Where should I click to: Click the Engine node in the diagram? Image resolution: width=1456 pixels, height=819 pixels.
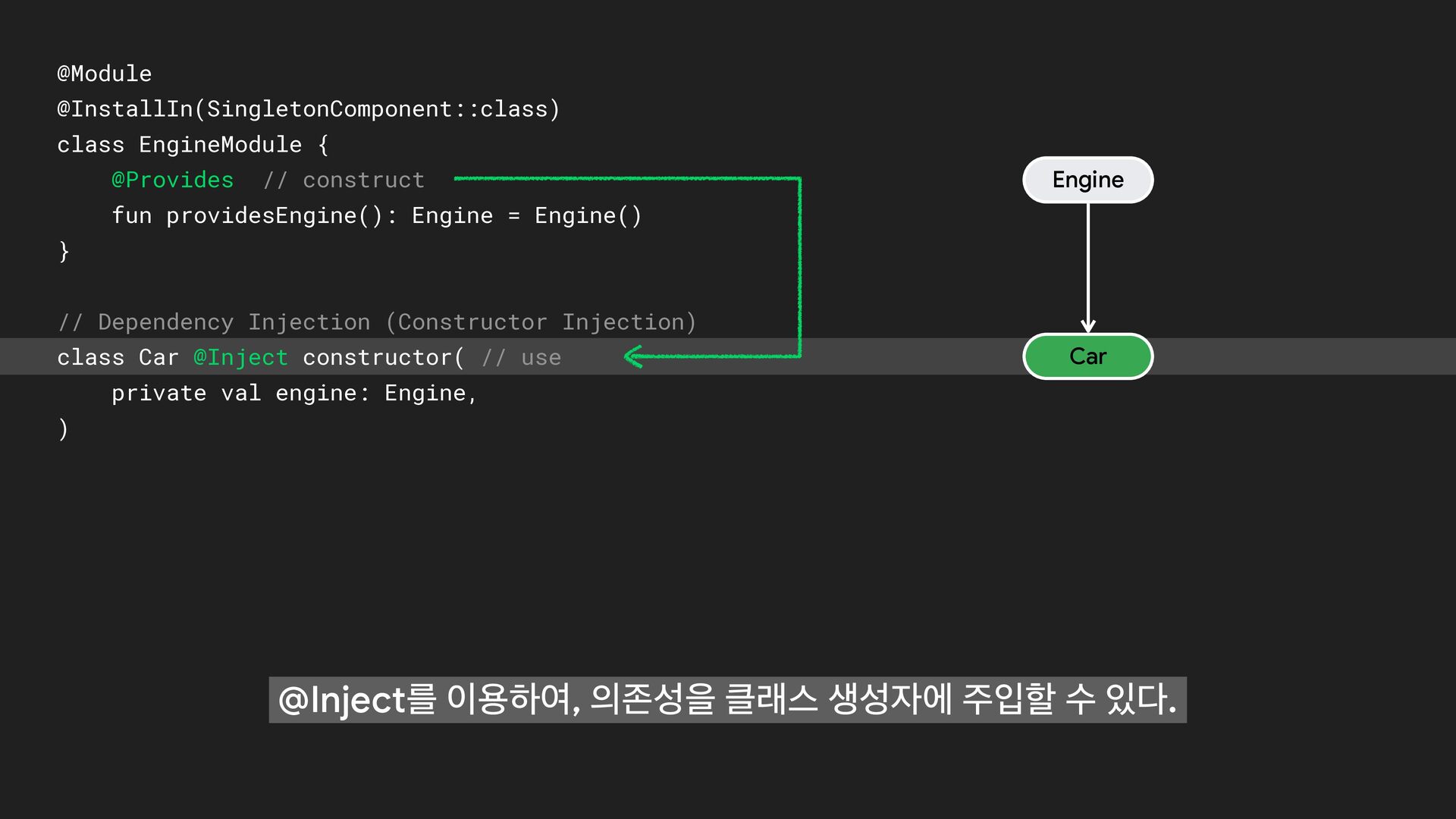1087,180
